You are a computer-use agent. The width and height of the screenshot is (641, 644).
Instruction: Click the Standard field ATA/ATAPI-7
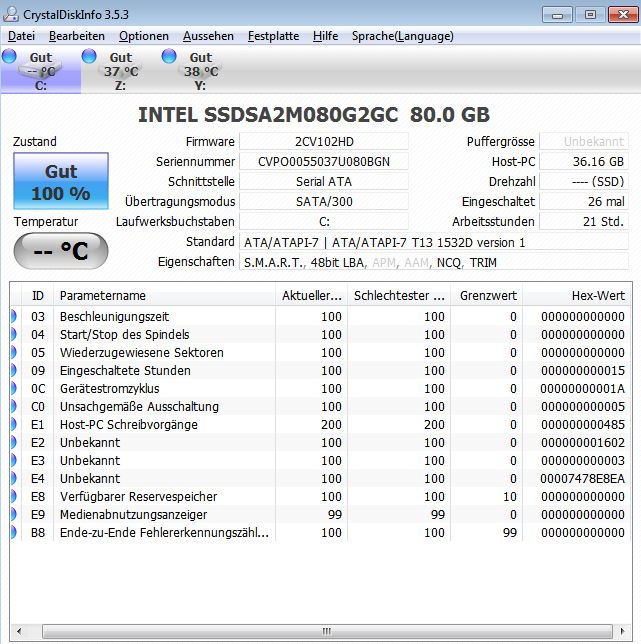pos(434,242)
